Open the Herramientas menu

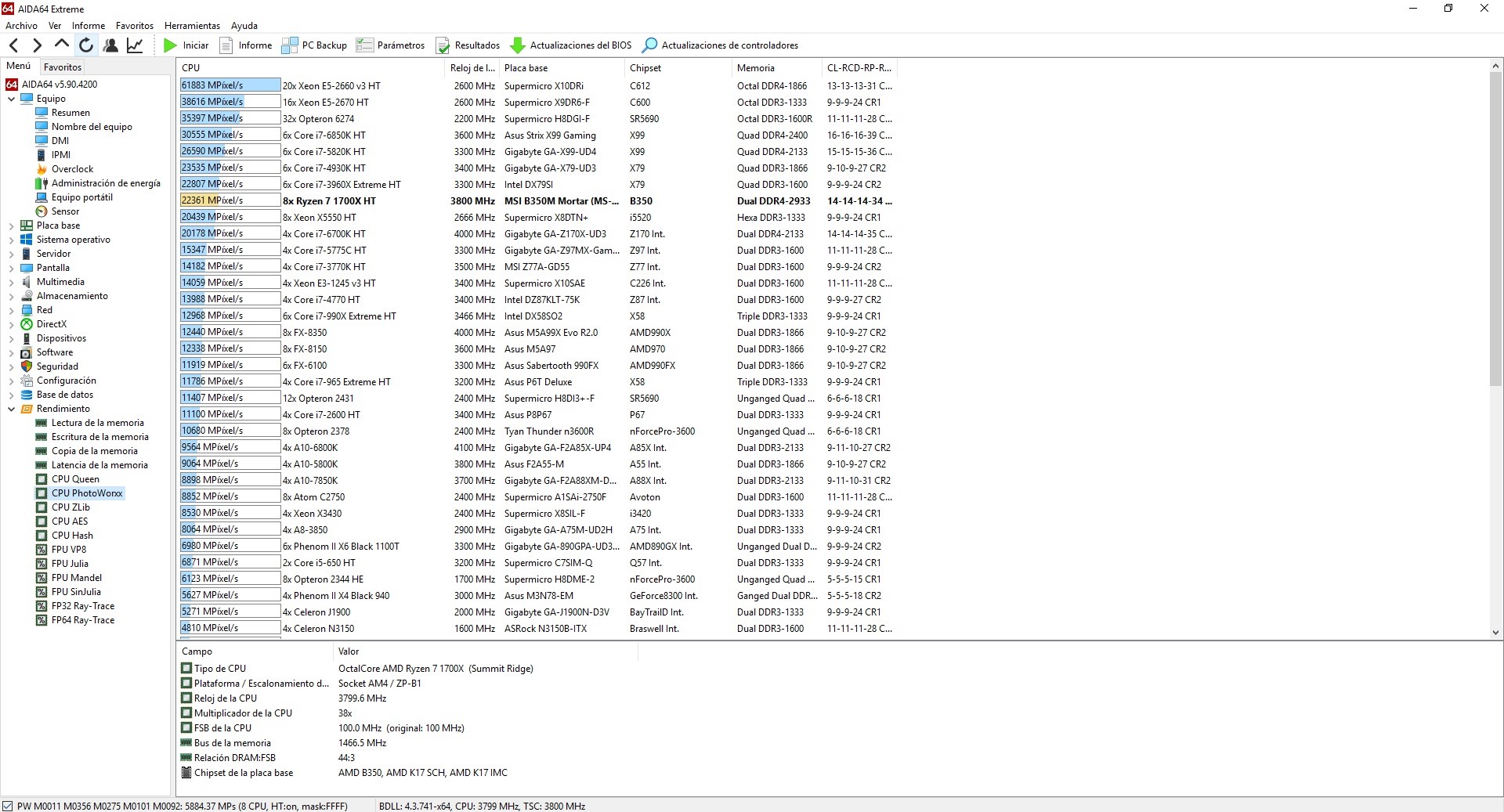click(x=192, y=26)
